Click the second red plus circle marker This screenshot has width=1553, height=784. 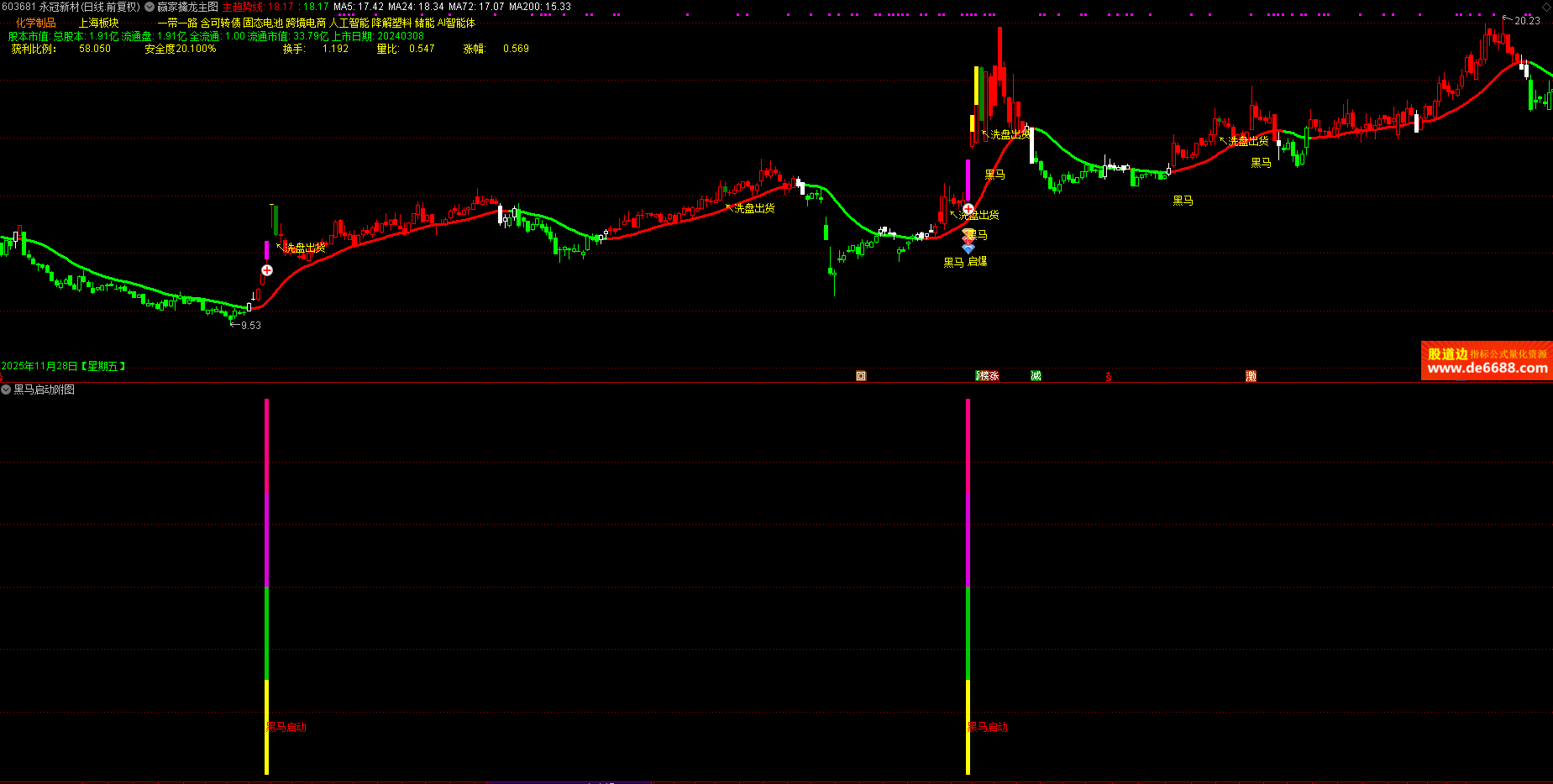click(x=968, y=209)
